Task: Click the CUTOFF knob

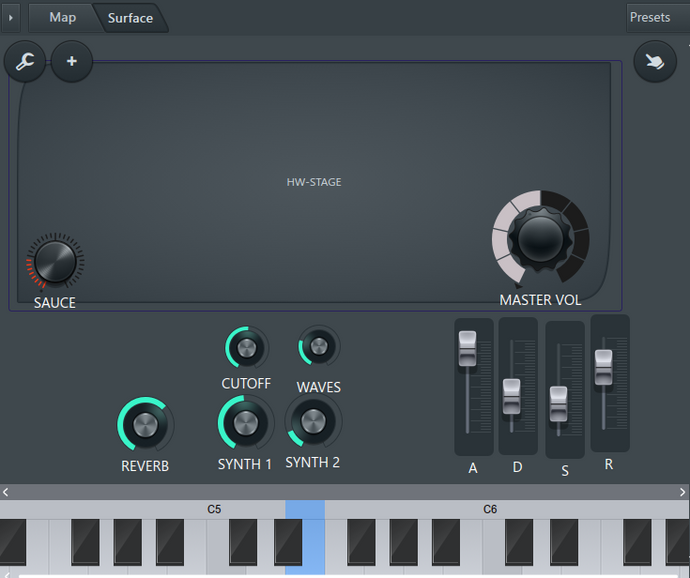Action: (x=246, y=348)
